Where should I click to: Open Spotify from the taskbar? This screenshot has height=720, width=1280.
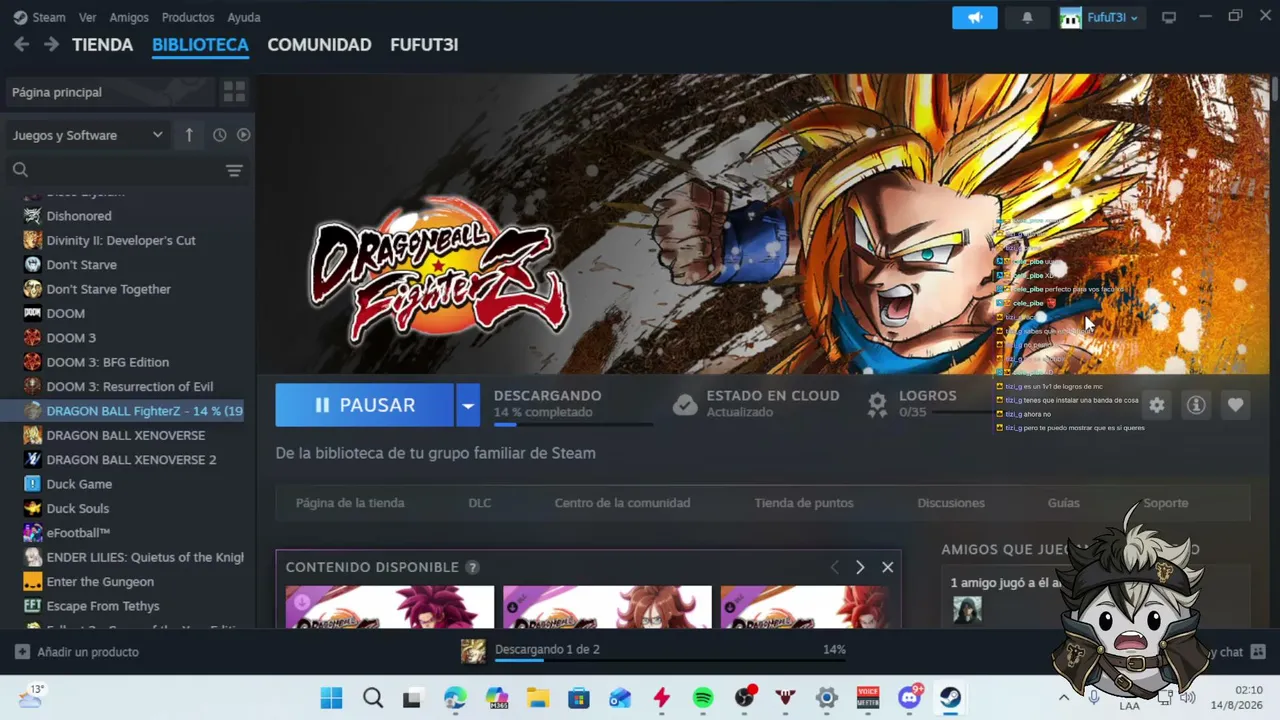pyautogui.click(x=703, y=698)
